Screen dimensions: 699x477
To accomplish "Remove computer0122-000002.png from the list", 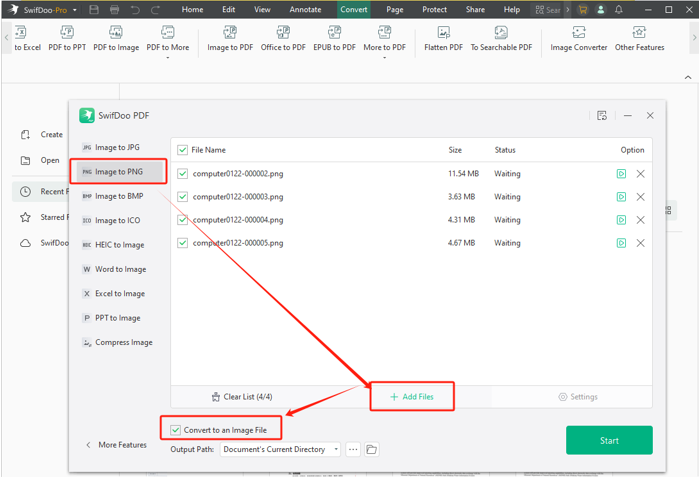I will [x=641, y=173].
